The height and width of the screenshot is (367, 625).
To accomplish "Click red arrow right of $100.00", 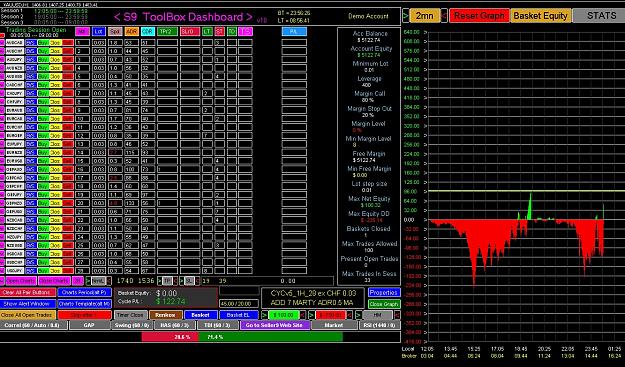I will [303, 315].
